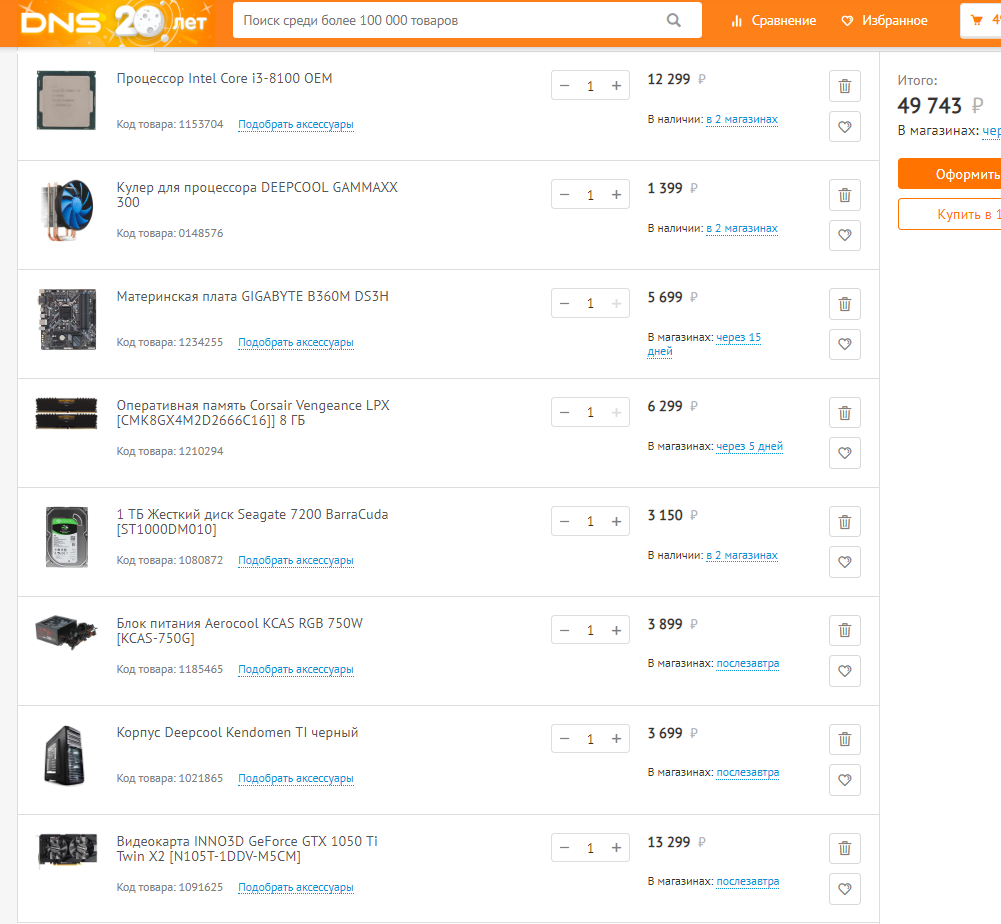Click the Intel Core i3-8100 product thumbnail
This screenshot has height=924, width=1001.
click(x=66, y=100)
